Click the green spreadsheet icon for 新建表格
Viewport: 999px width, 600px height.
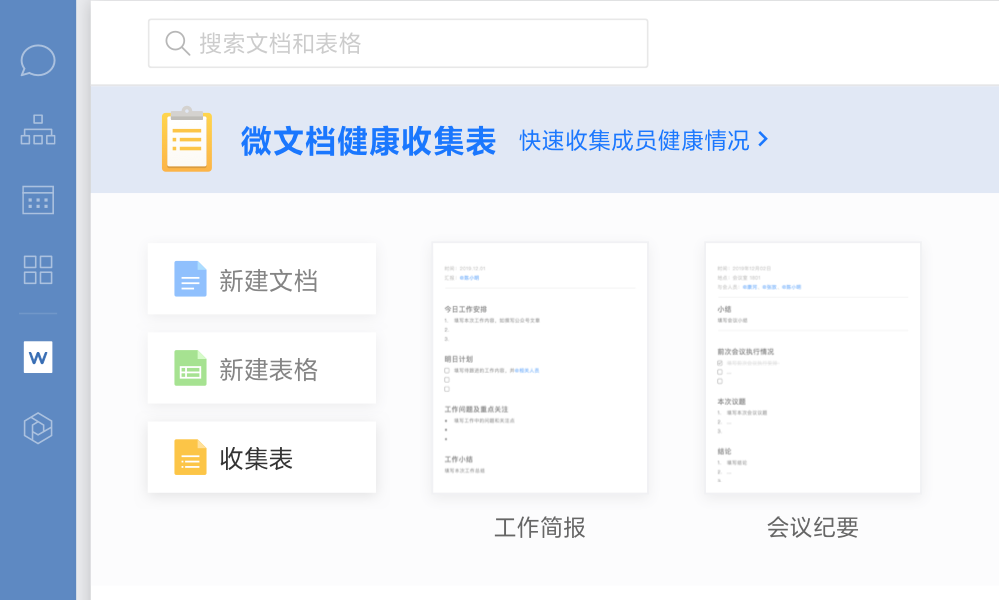(x=190, y=368)
